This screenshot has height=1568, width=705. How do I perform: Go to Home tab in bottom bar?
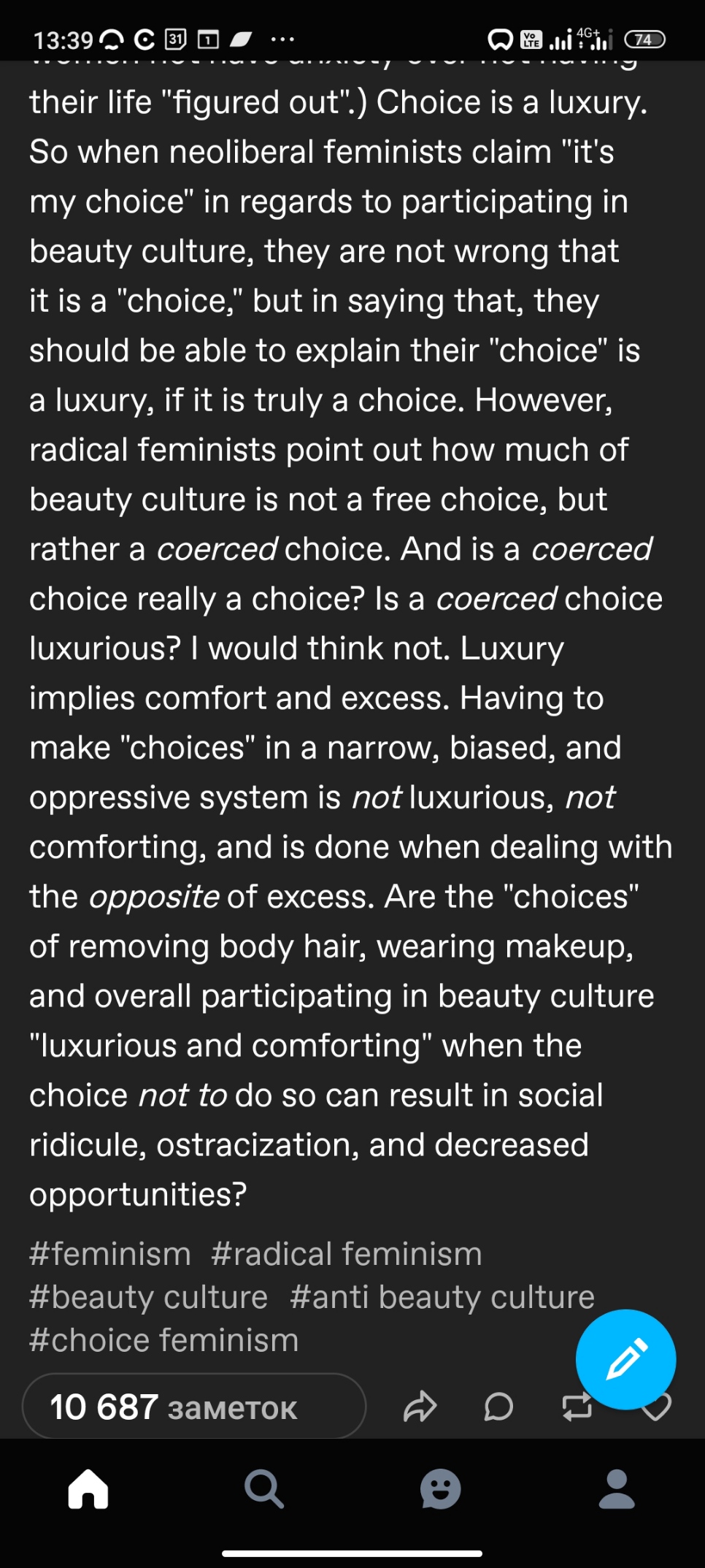88,1488
